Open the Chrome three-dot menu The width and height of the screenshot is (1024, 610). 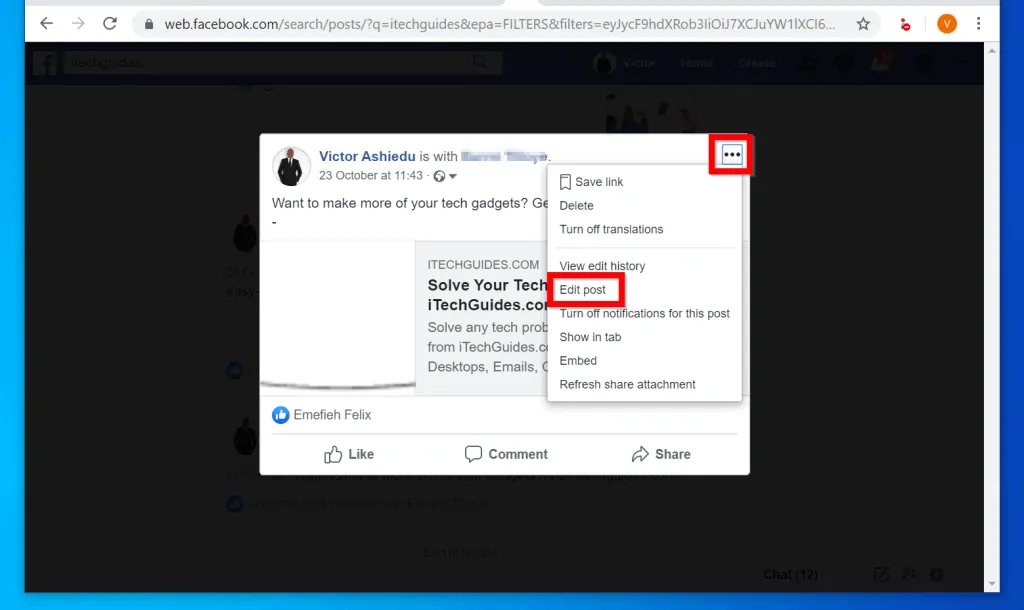[978, 23]
